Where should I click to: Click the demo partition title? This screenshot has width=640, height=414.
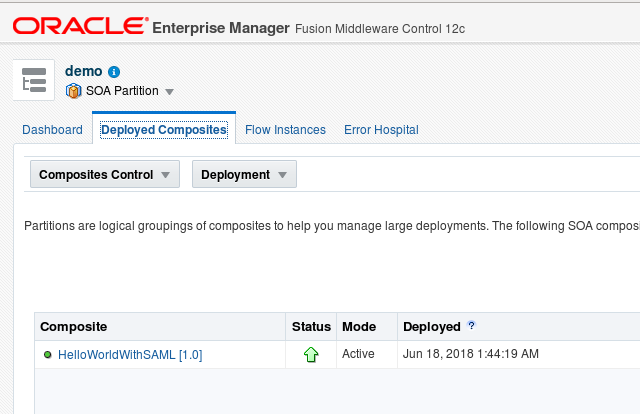84,71
